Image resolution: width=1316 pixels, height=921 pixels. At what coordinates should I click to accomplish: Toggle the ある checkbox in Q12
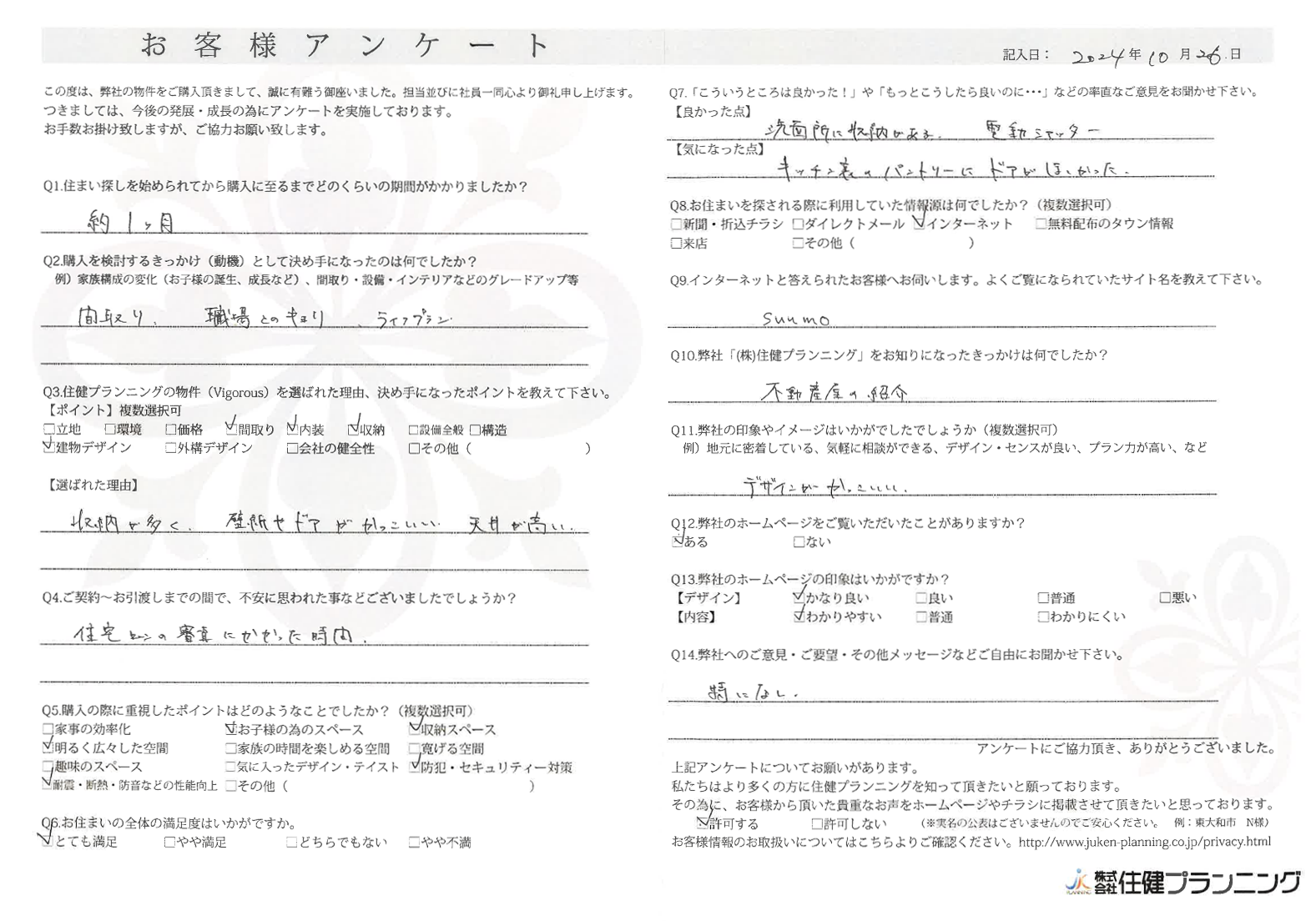click(x=677, y=542)
